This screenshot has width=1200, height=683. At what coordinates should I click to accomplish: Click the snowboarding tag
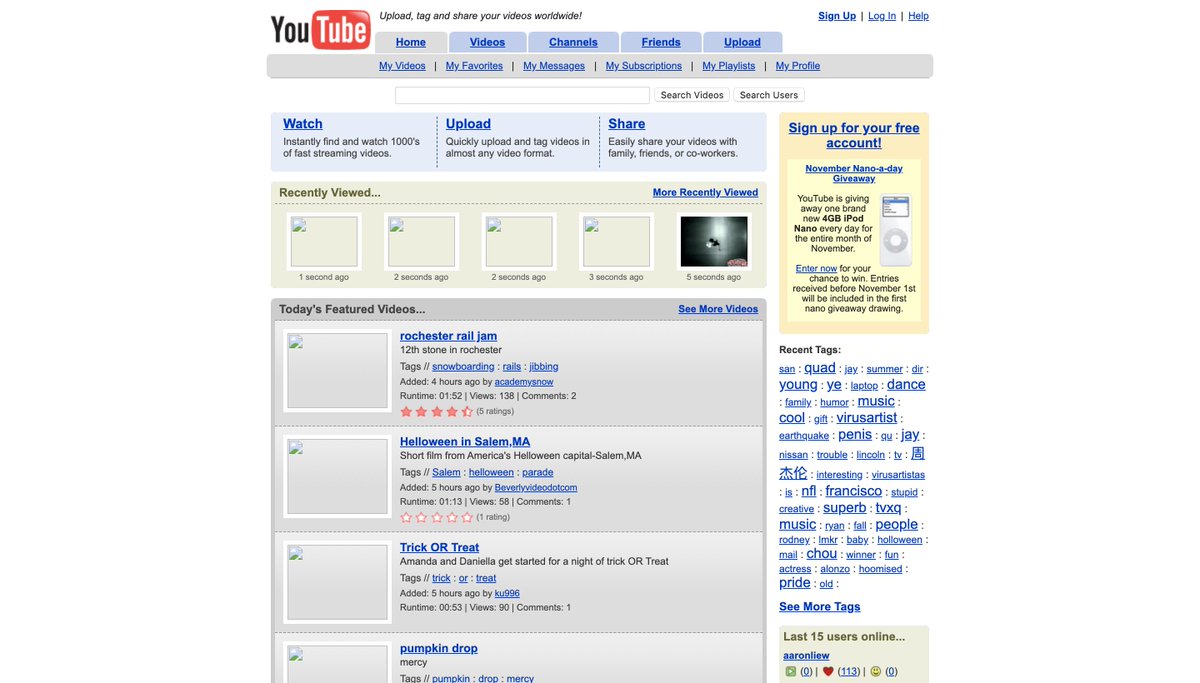(x=463, y=367)
